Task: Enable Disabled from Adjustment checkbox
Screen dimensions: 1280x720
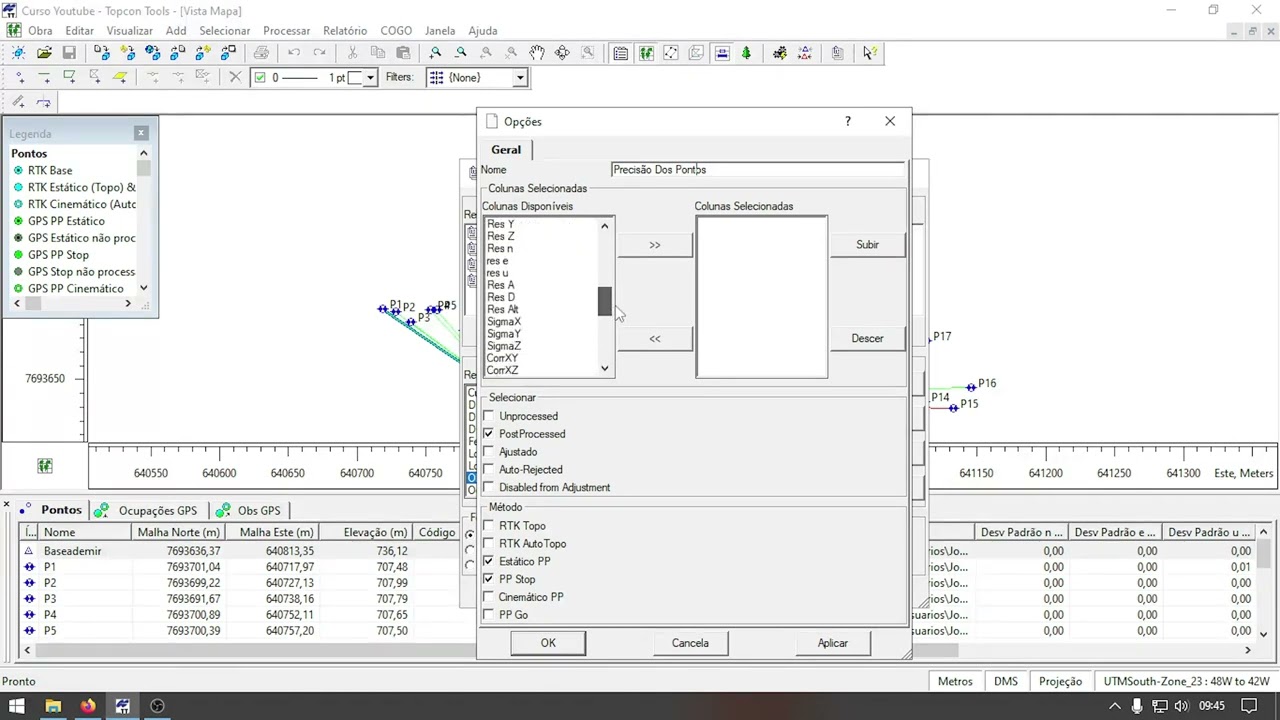Action: pos(489,488)
